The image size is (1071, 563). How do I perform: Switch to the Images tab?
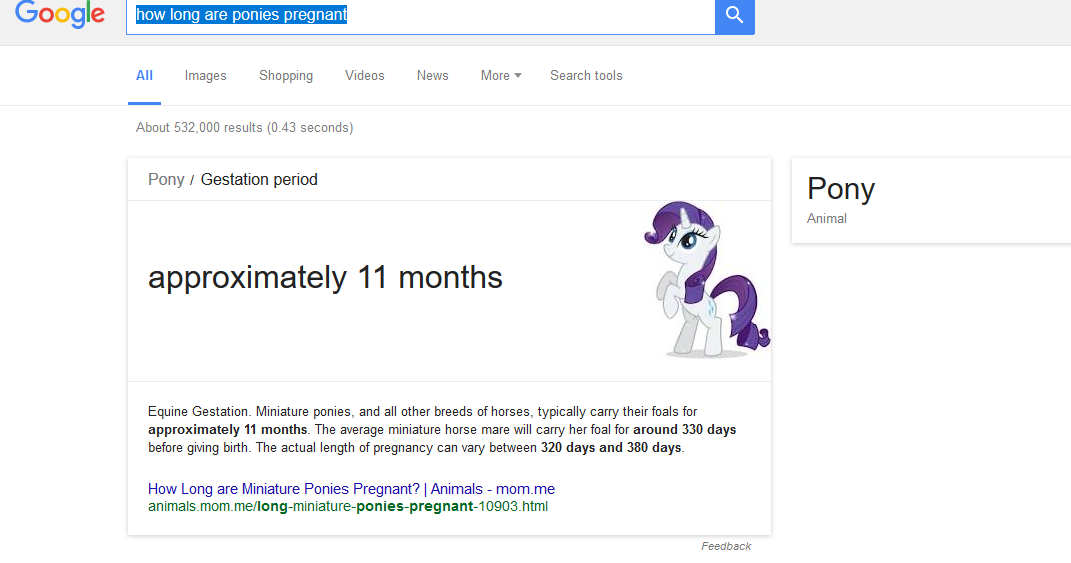[206, 76]
